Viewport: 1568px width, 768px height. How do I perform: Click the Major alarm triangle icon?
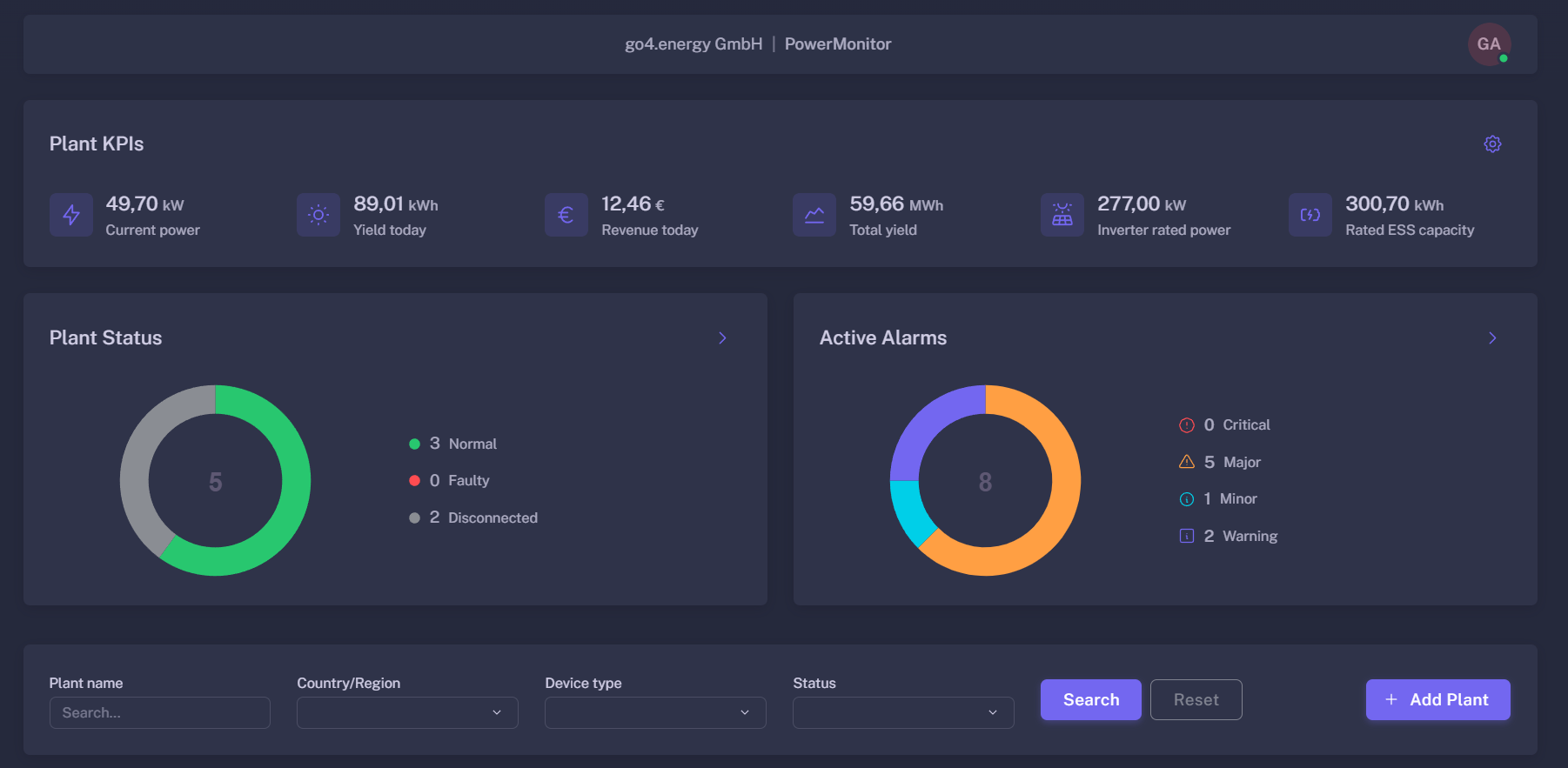(x=1187, y=462)
